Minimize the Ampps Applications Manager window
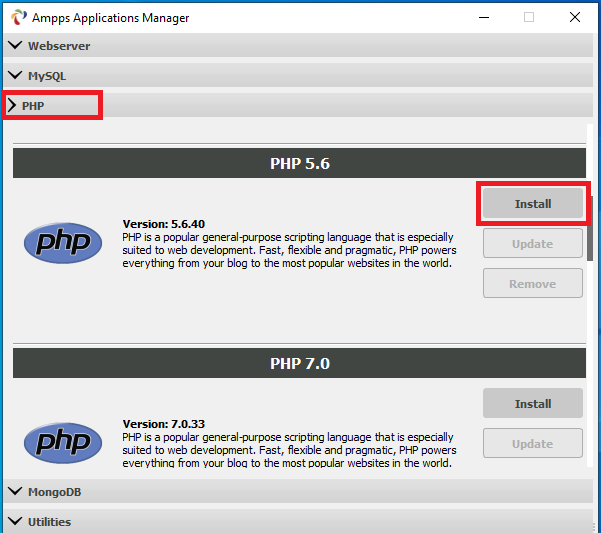Screen dimensions: 601x533 click(484, 17)
